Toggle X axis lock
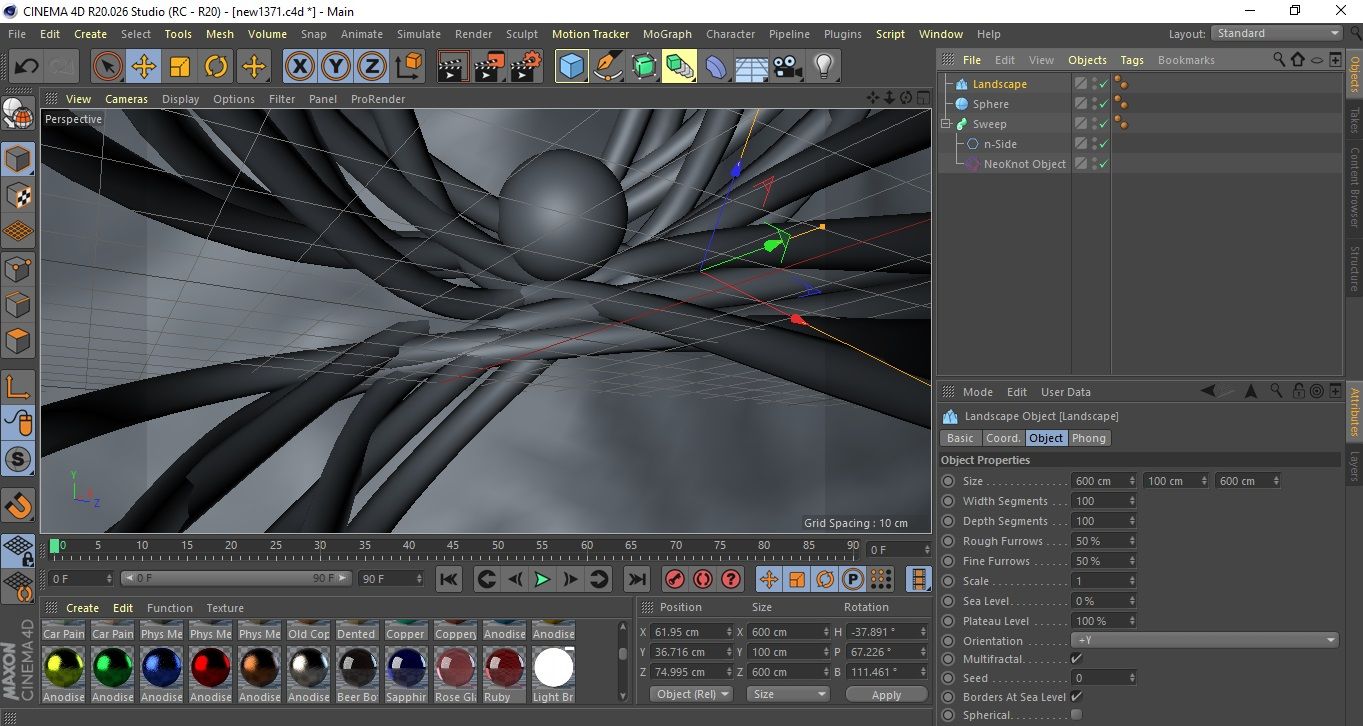The height and width of the screenshot is (726, 1363). pyautogui.click(x=299, y=67)
